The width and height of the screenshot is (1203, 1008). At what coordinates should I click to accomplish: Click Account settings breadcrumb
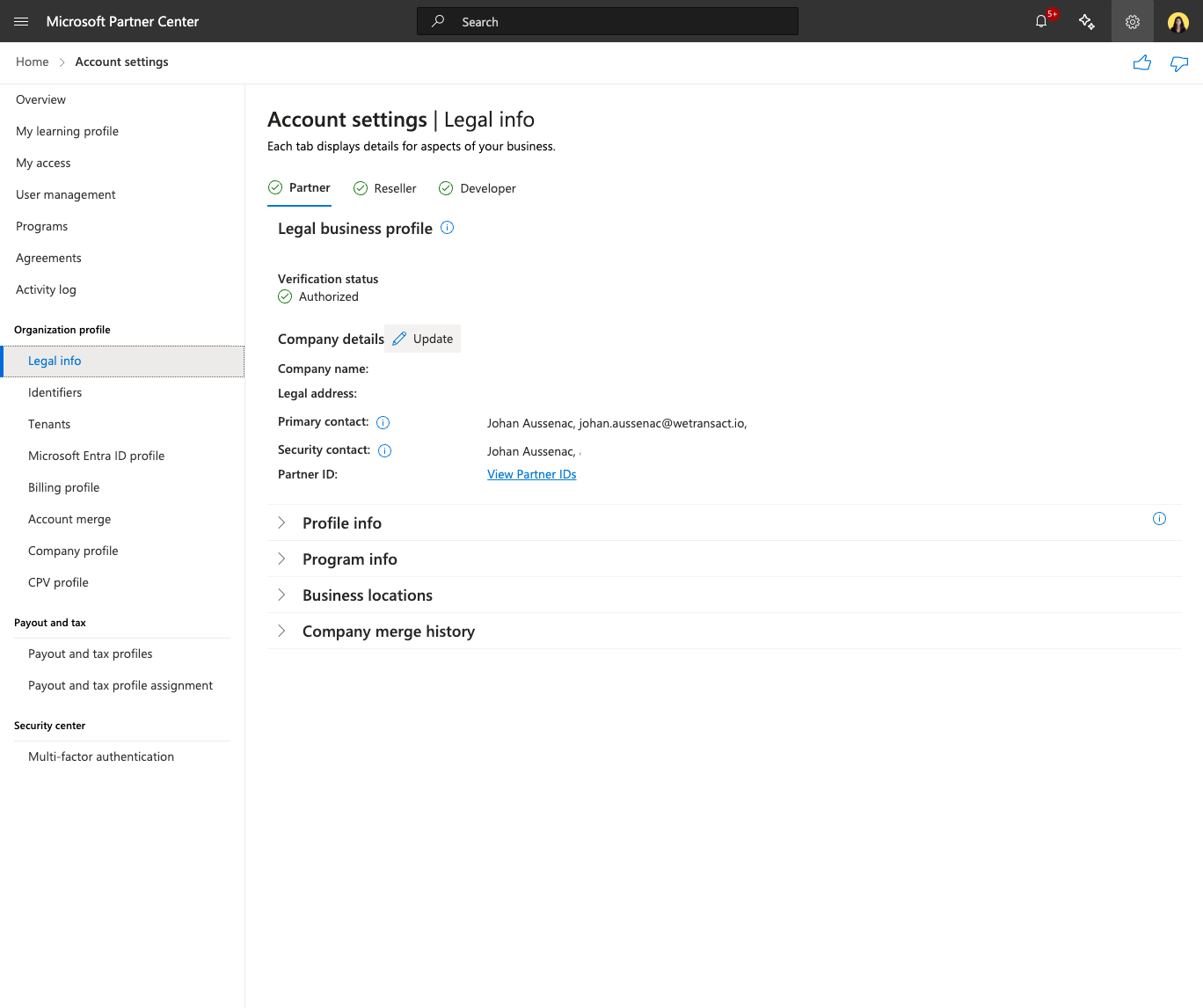point(121,62)
